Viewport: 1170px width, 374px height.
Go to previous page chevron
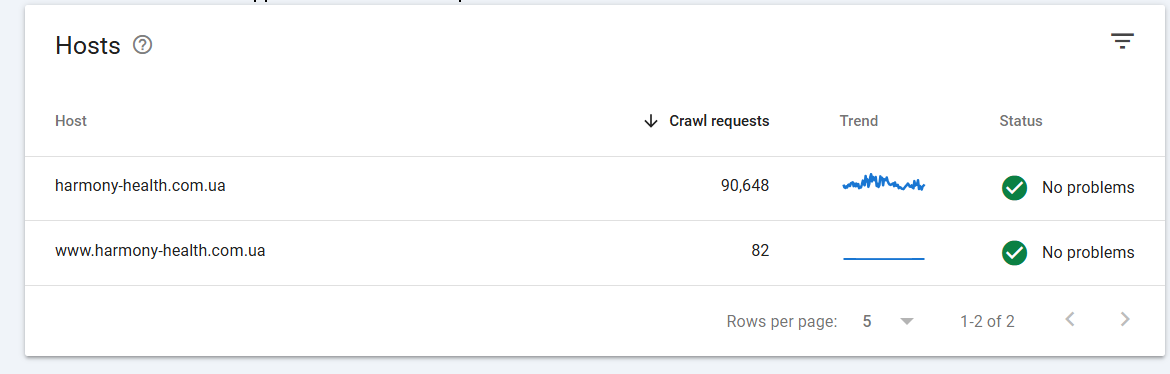tap(1069, 320)
